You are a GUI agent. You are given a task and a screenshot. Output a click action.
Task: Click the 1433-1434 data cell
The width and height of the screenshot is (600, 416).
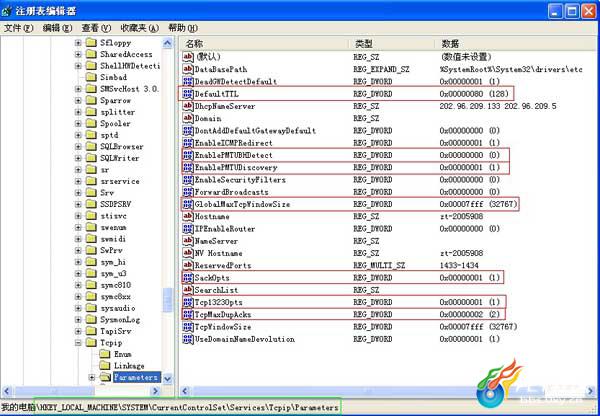coord(459,265)
